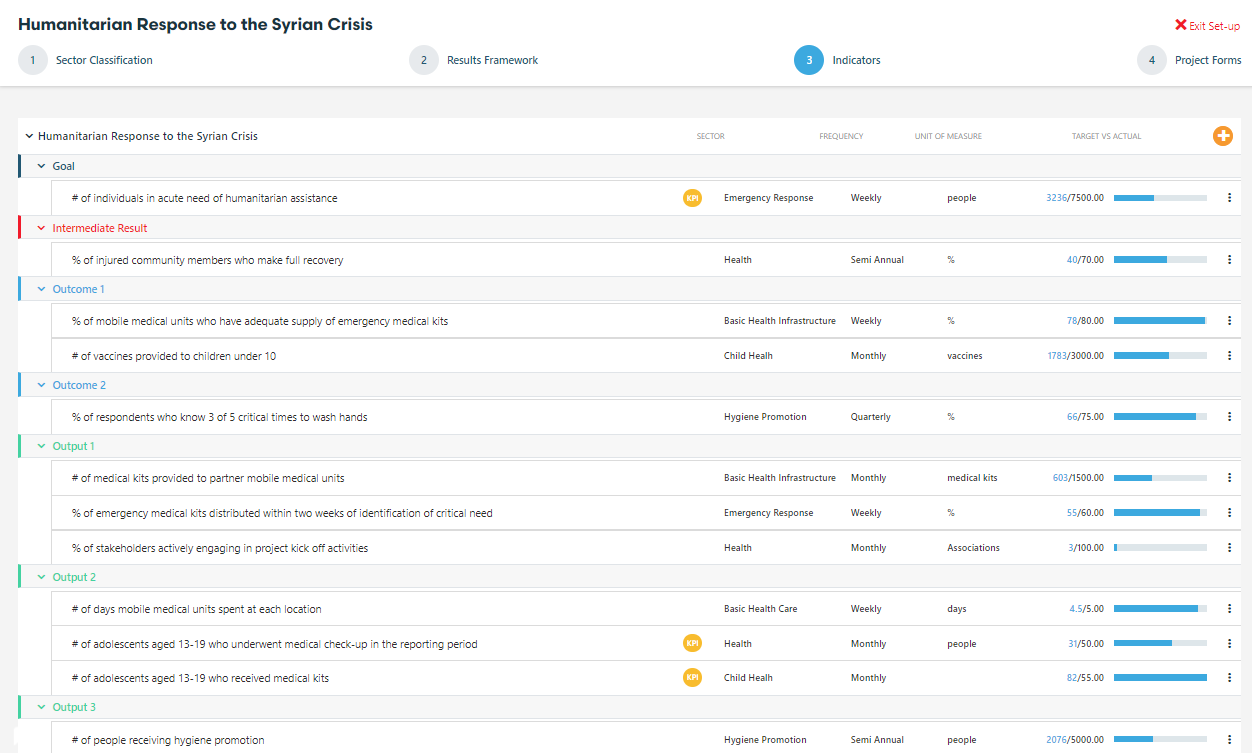Viewport: 1252px width, 753px height.
Task: Go to step 1 Sector Classification
Action: pyautogui.click(x=33, y=60)
